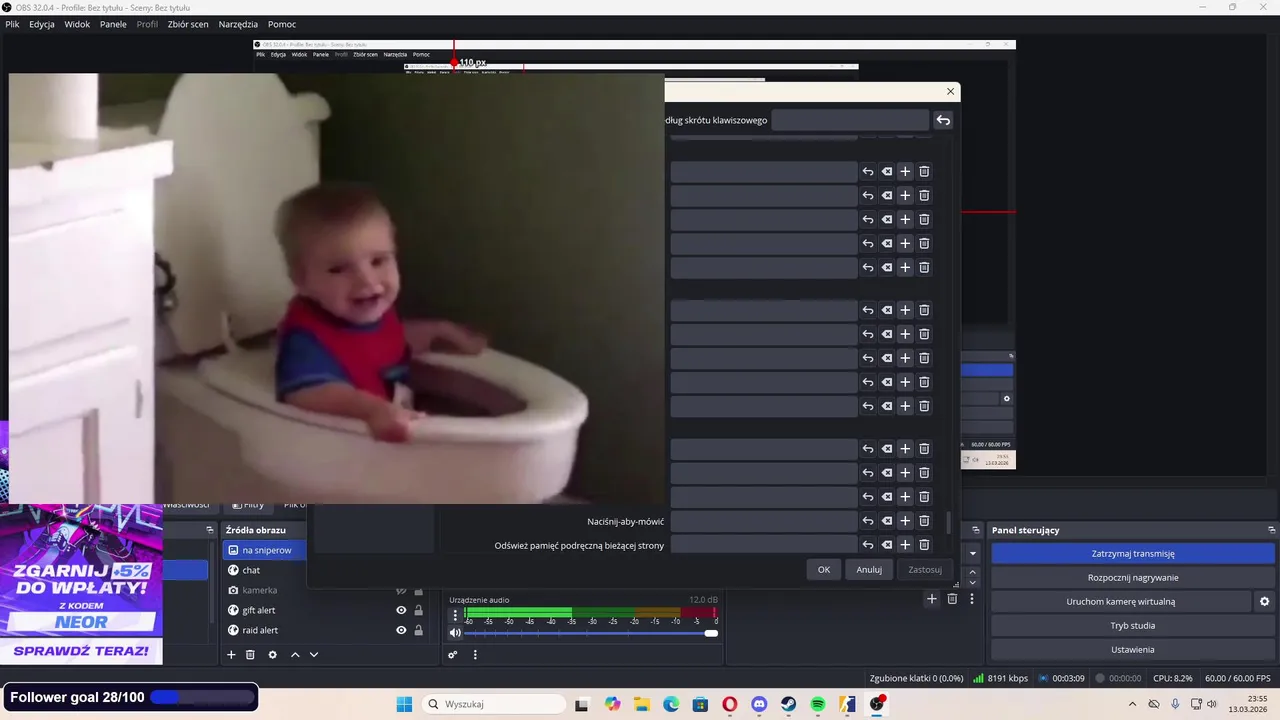Hide the raid alert source
Image resolution: width=1280 pixels, height=720 pixels.
(401, 630)
